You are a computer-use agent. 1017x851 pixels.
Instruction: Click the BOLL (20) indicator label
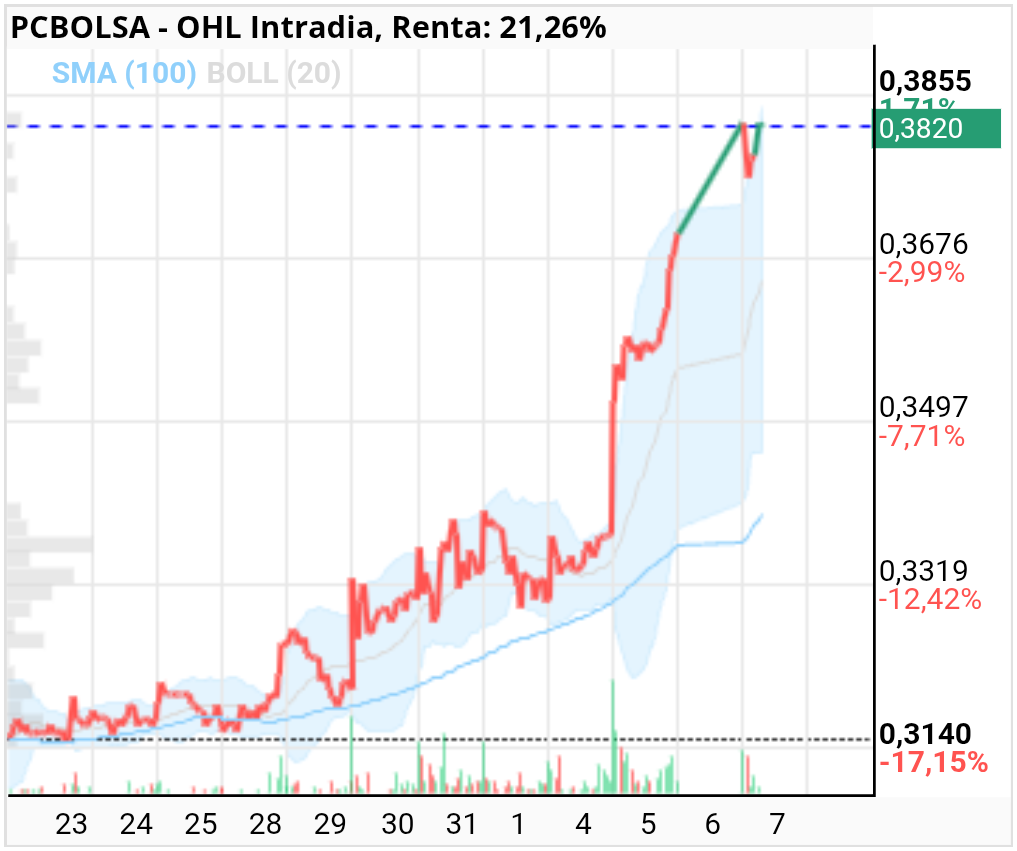273,73
